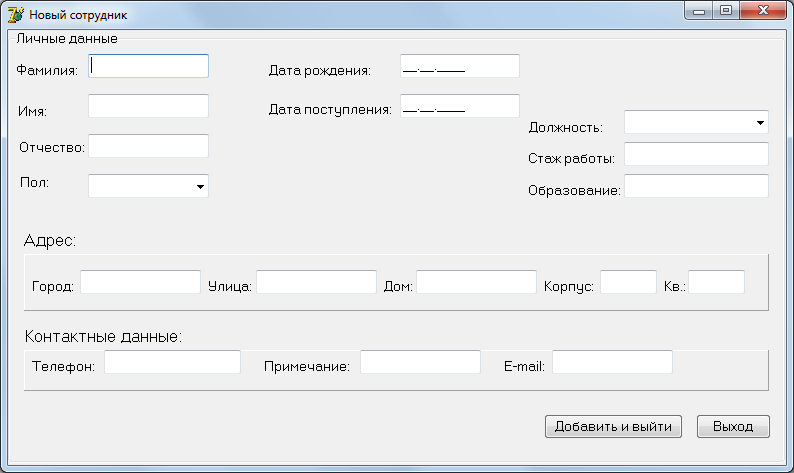The width and height of the screenshot is (794, 473).
Task: Click the application icon in title bar
Action: coord(16,15)
